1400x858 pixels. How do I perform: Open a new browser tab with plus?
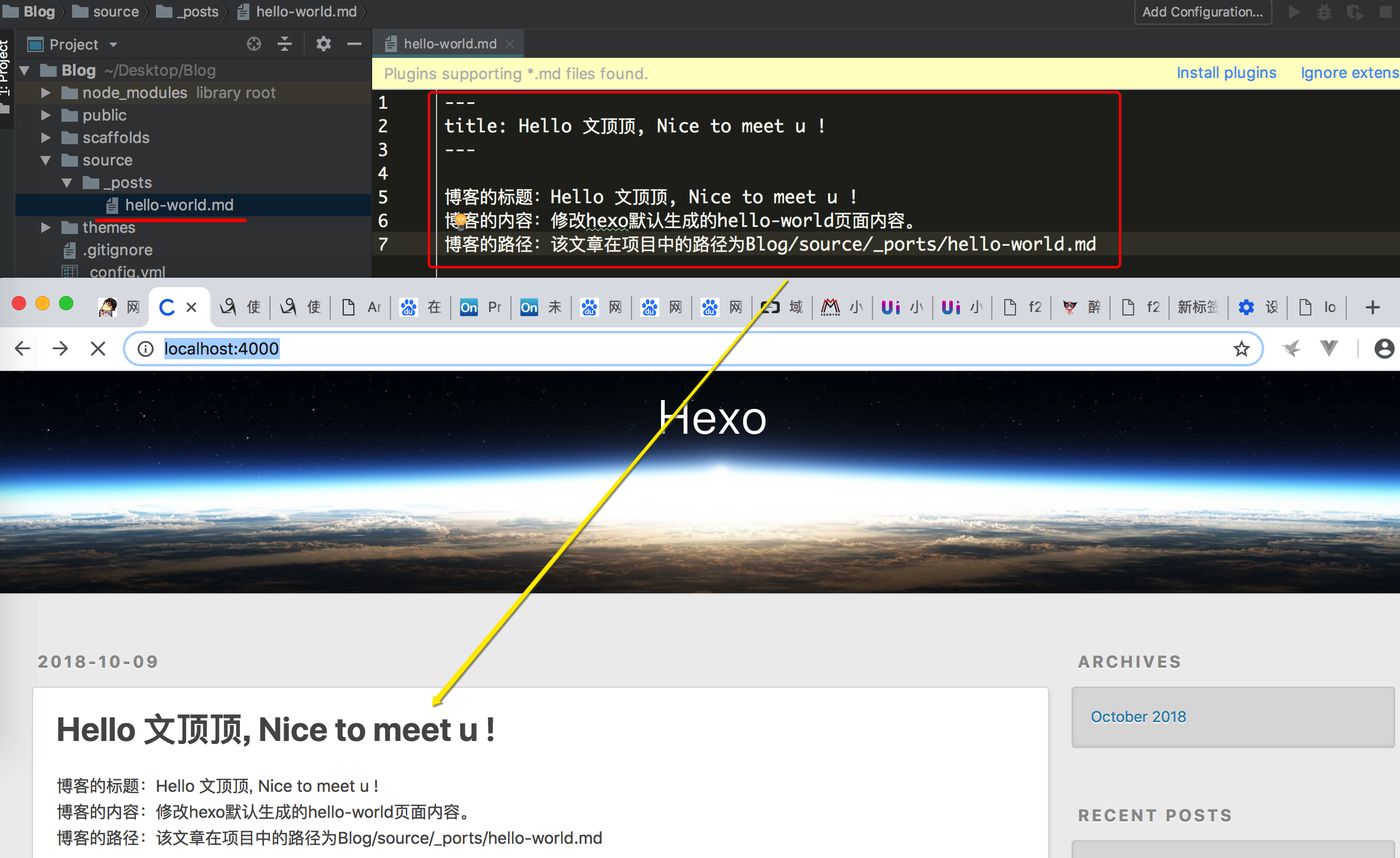[1373, 307]
